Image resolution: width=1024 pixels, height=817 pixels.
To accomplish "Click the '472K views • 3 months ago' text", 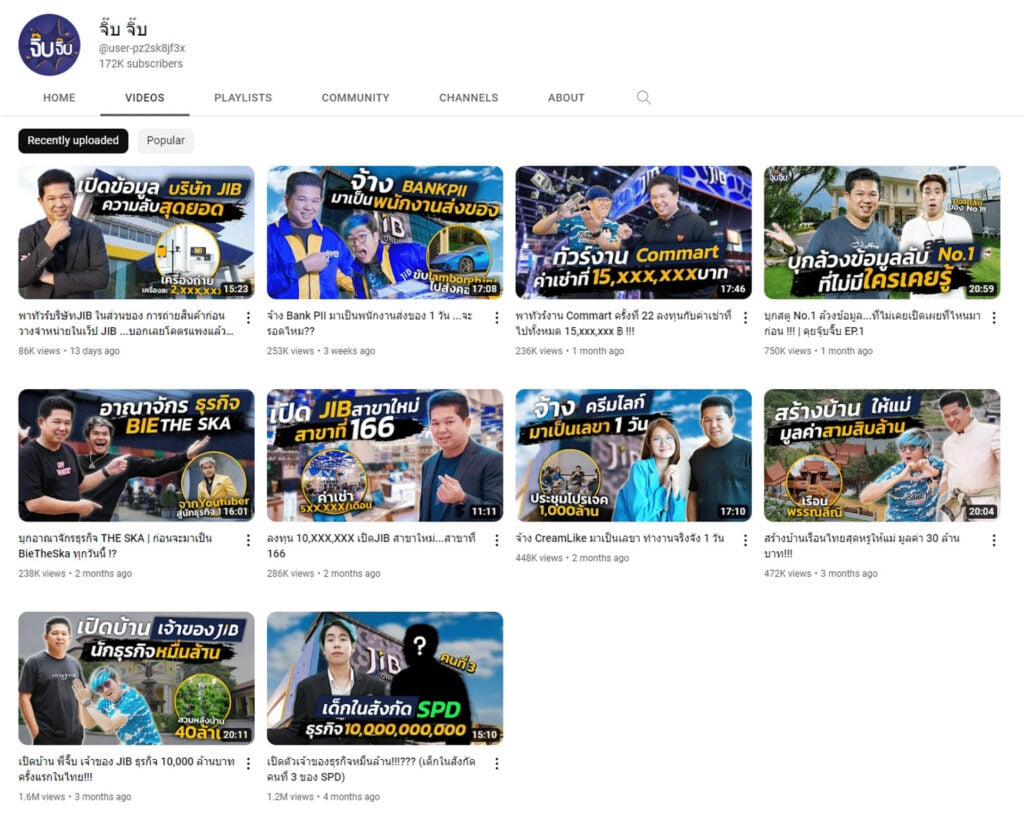I will click(x=821, y=573).
